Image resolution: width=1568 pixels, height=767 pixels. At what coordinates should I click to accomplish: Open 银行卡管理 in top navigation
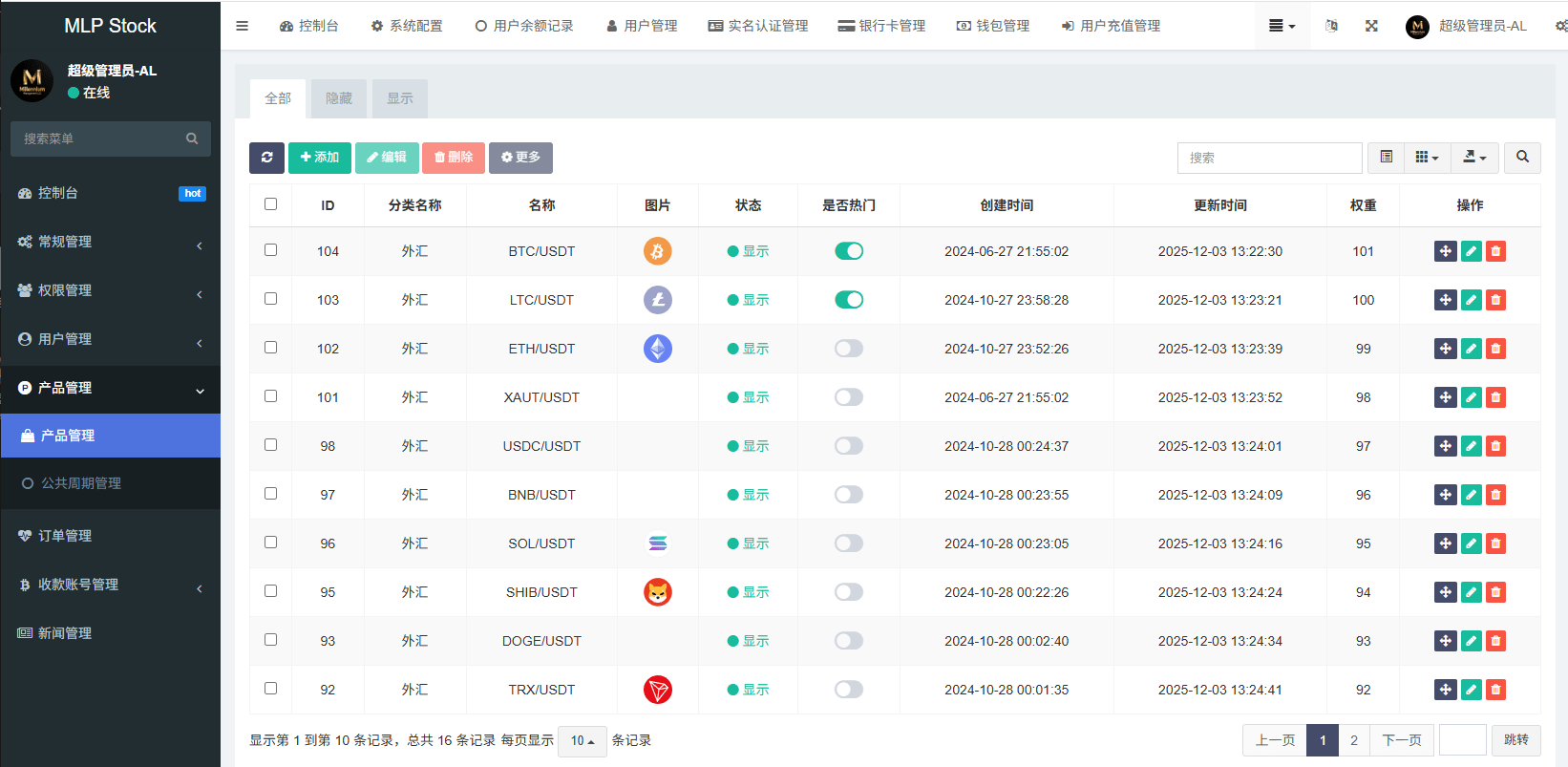point(881,26)
